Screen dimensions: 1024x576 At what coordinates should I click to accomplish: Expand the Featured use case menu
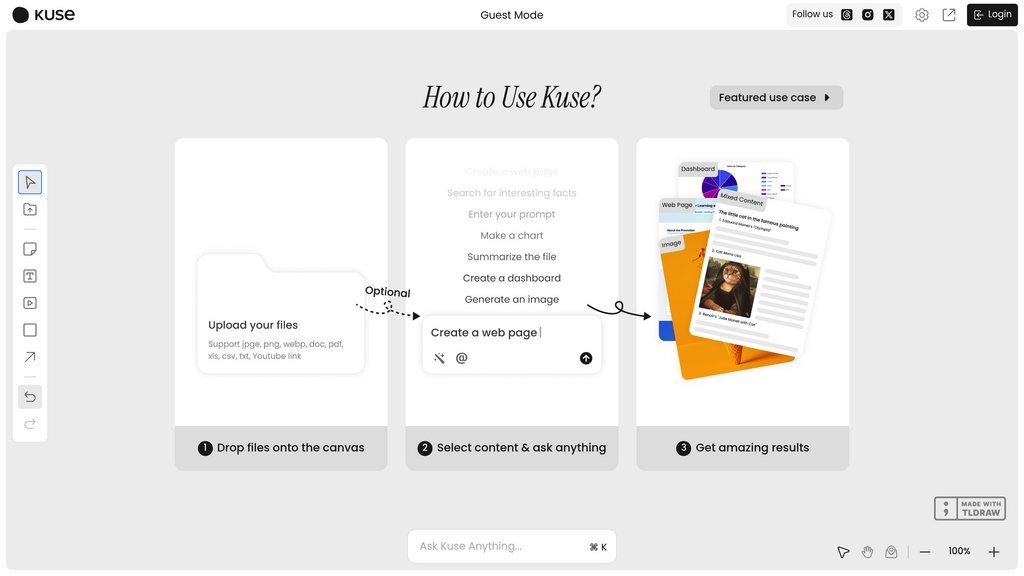[776, 97]
